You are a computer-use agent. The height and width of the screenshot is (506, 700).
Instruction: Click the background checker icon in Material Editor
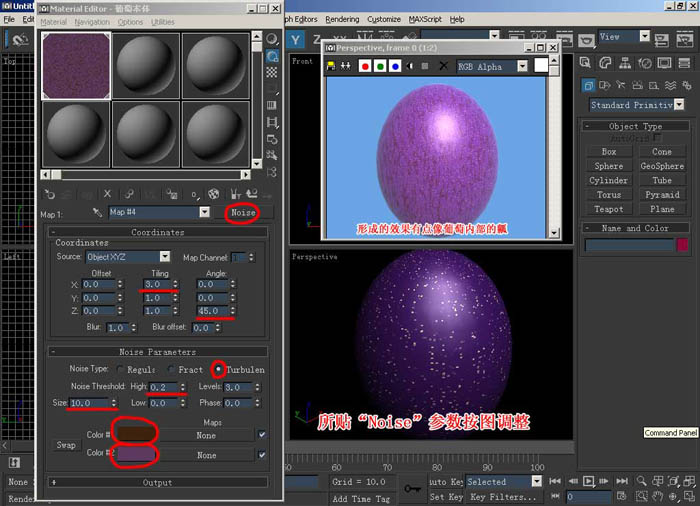coord(272,72)
